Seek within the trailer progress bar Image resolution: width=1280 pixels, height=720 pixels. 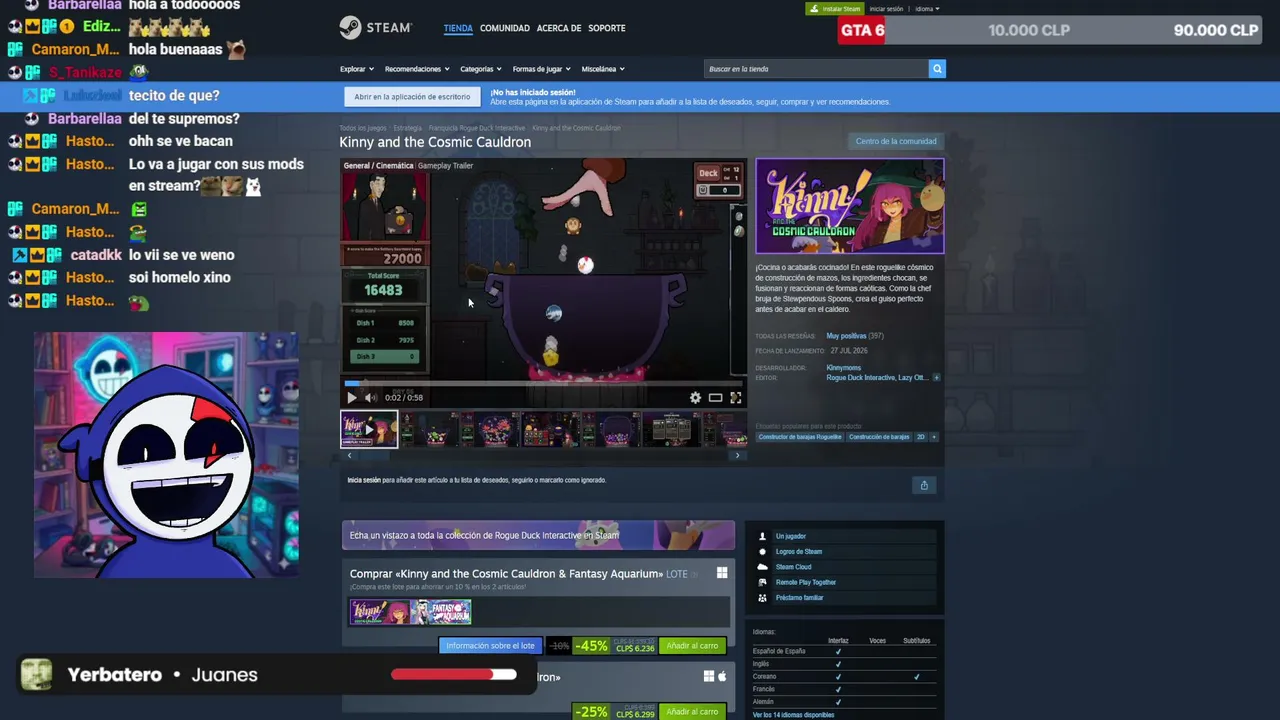click(x=543, y=383)
